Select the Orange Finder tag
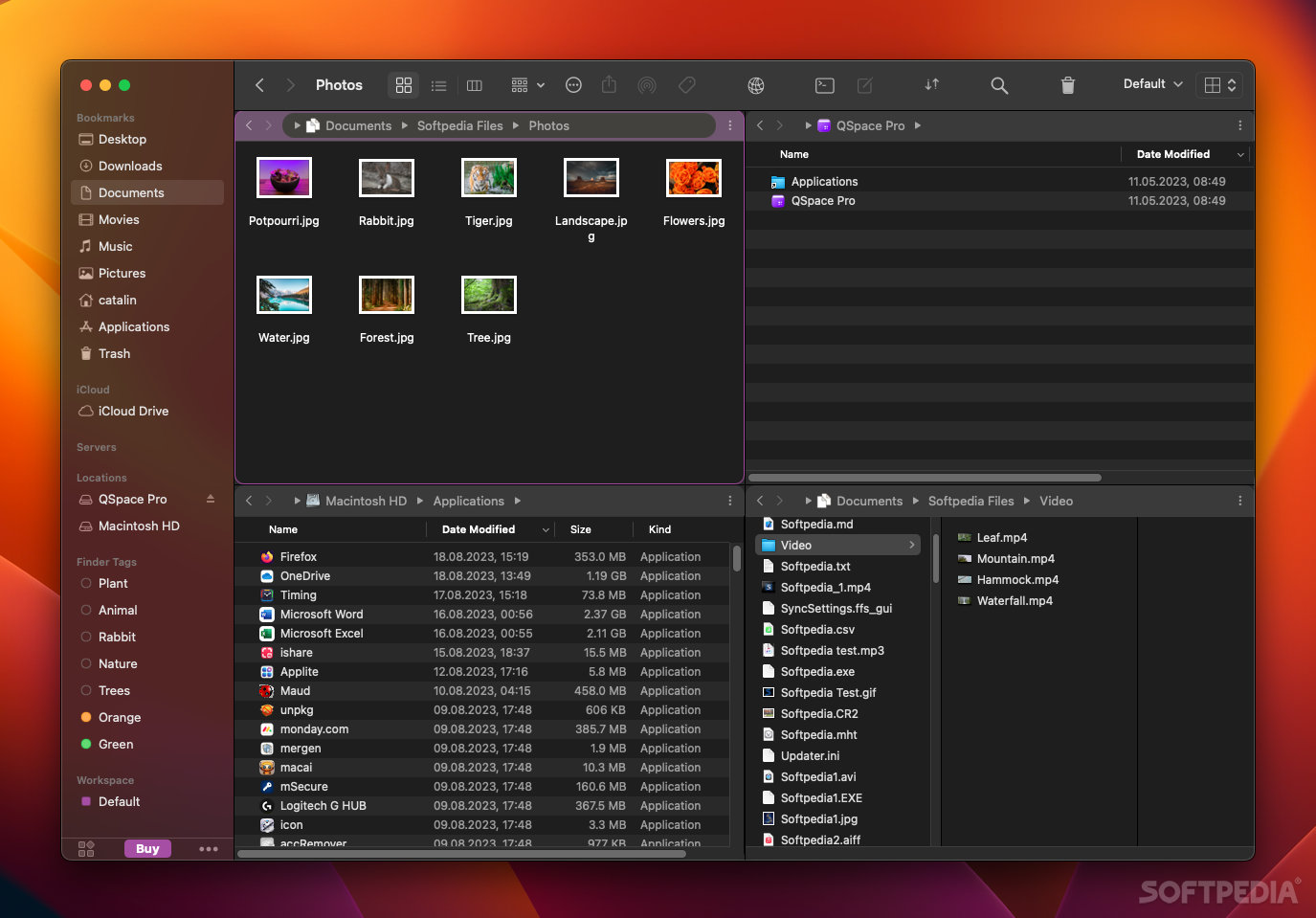Image resolution: width=1316 pixels, height=918 pixels. [147, 717]
